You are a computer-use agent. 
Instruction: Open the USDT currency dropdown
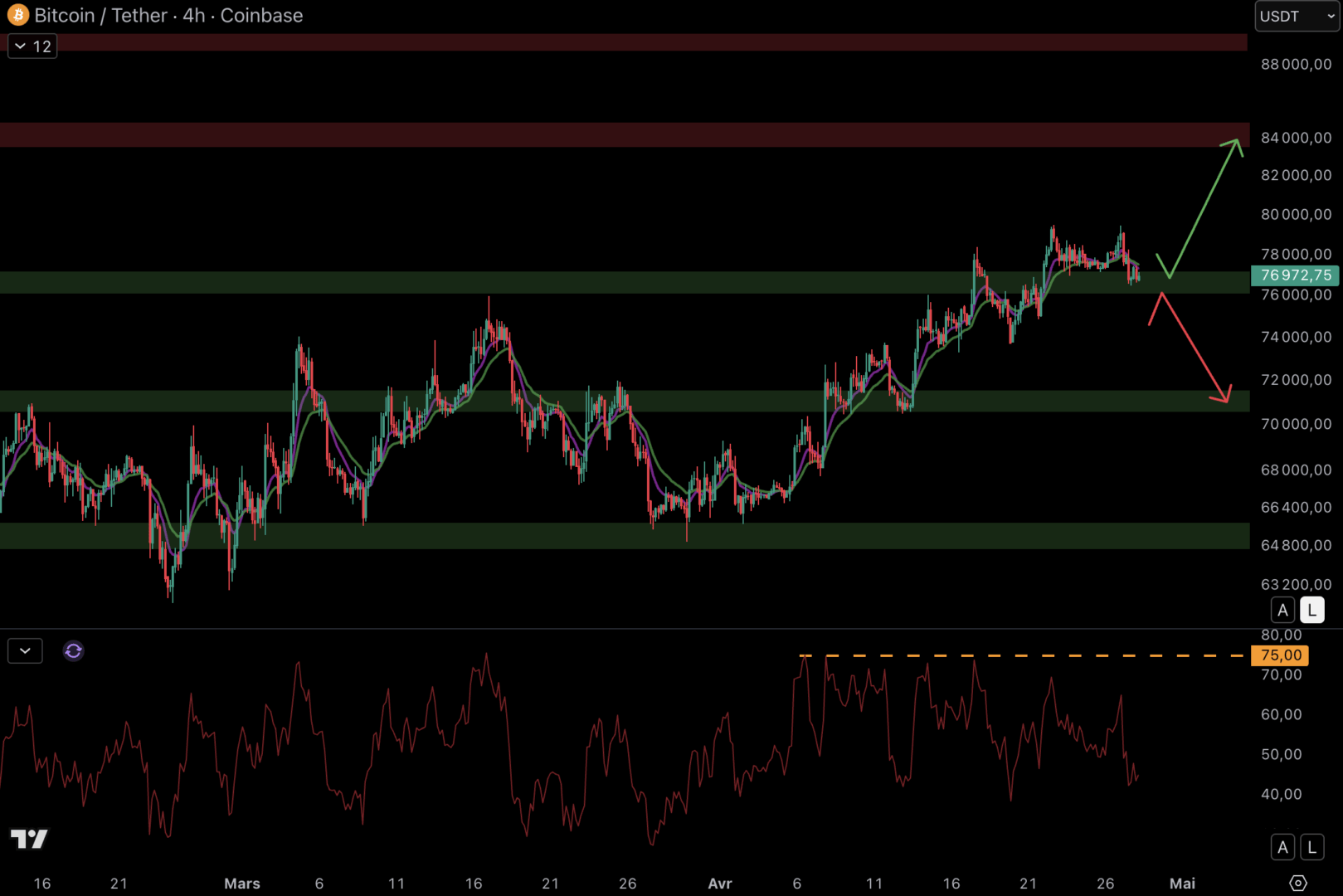[x=1296, y=16]
